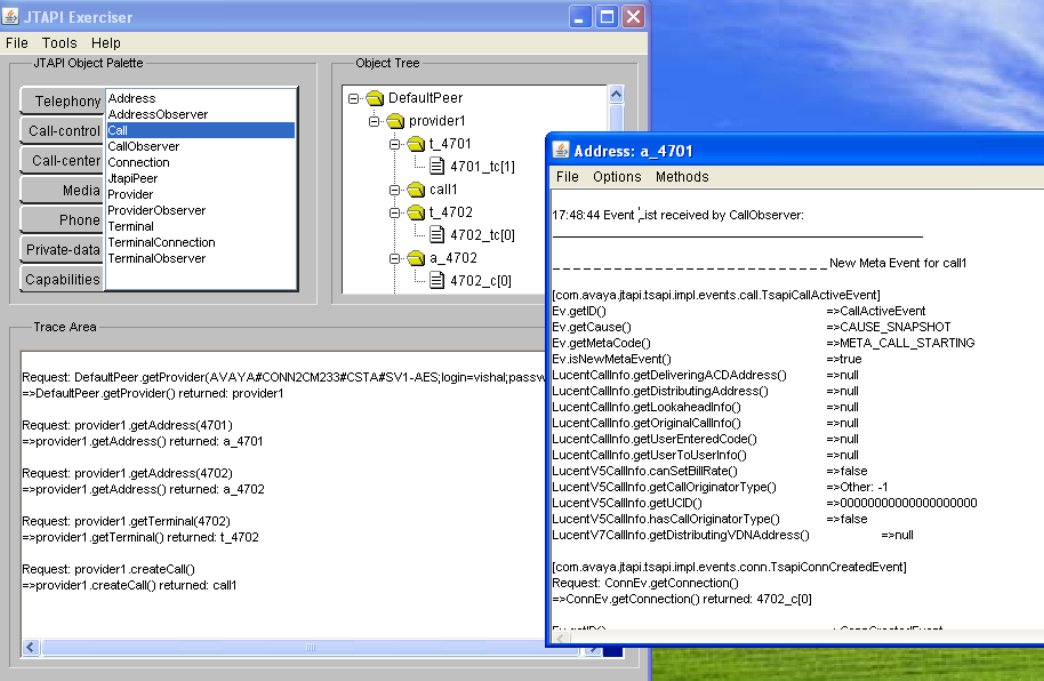Viewport: 1044px width, 681px height.
Task: Click the t_4701 folder icon
Action: tap(416, 144)
